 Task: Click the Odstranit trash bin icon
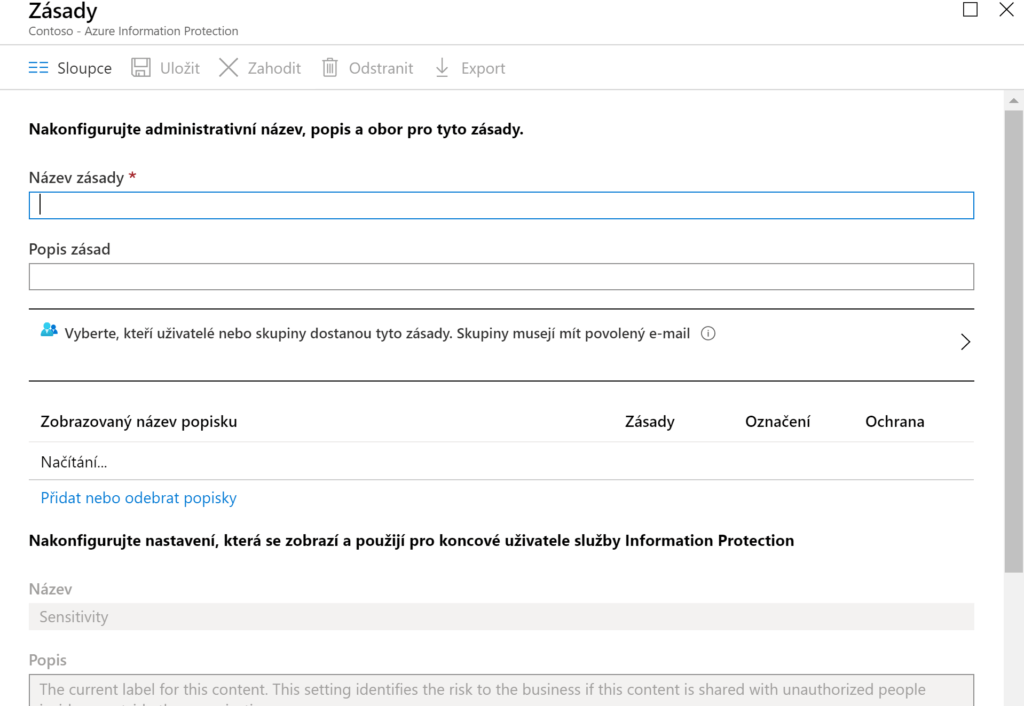pyautogui.click(x=330, y=68)
